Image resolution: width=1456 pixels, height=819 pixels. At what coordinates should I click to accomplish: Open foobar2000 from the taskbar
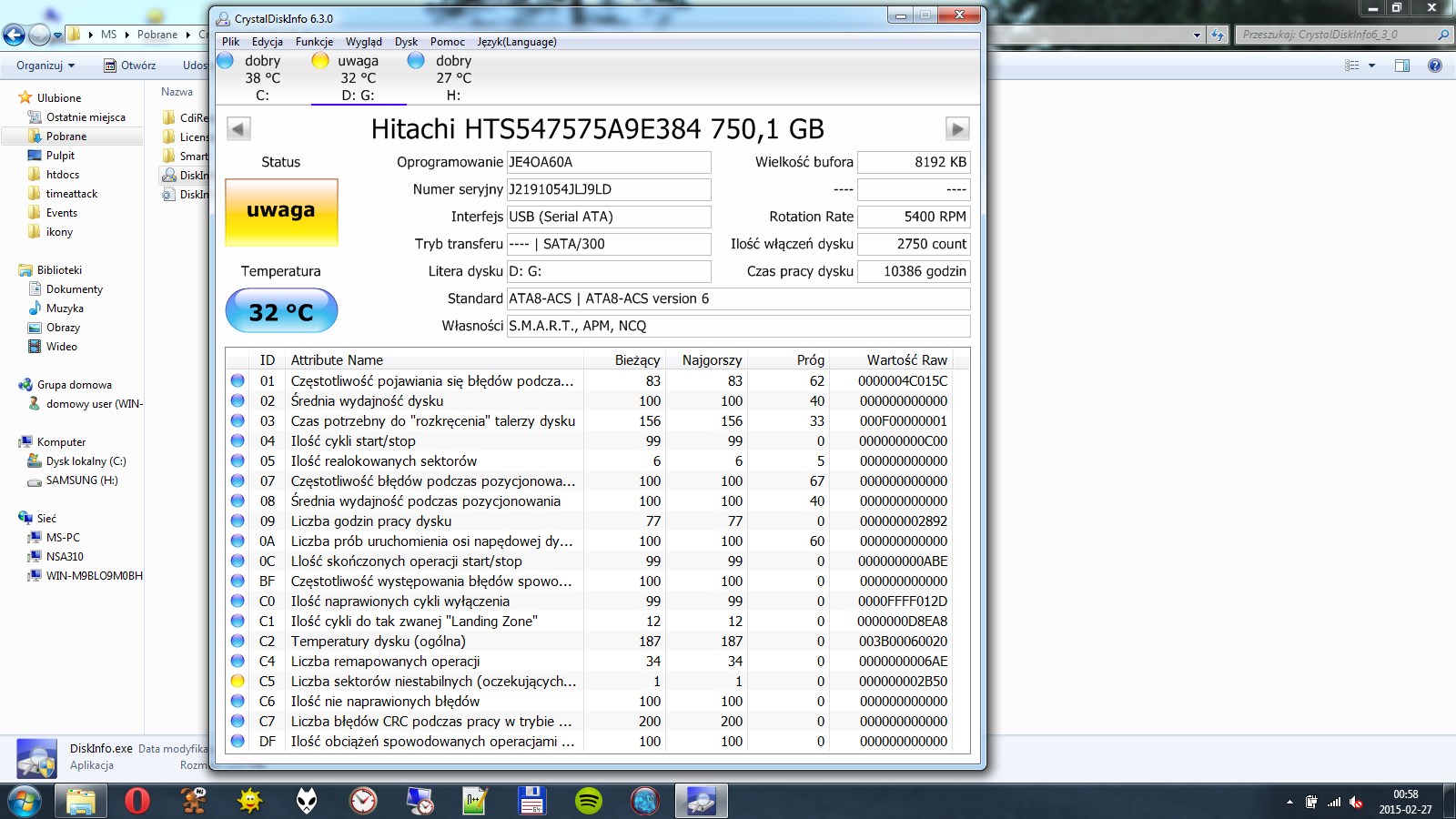pos(307,801)
